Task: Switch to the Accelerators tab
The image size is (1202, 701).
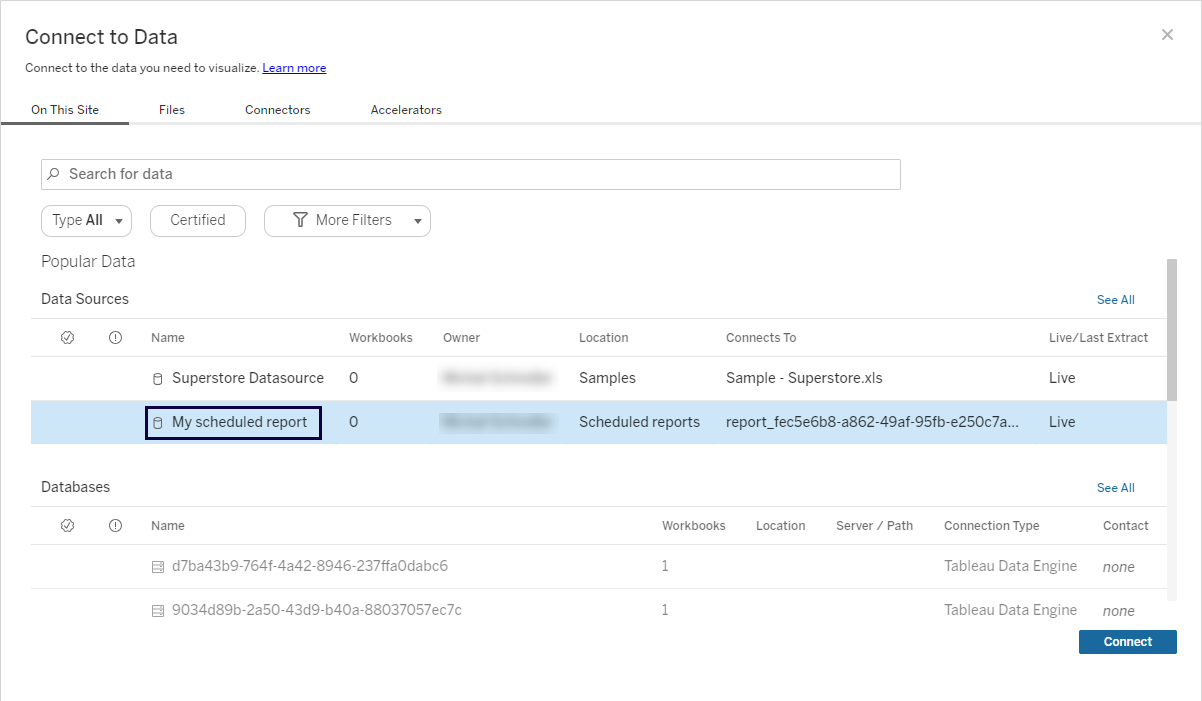Action: click(x=406, y=110)
